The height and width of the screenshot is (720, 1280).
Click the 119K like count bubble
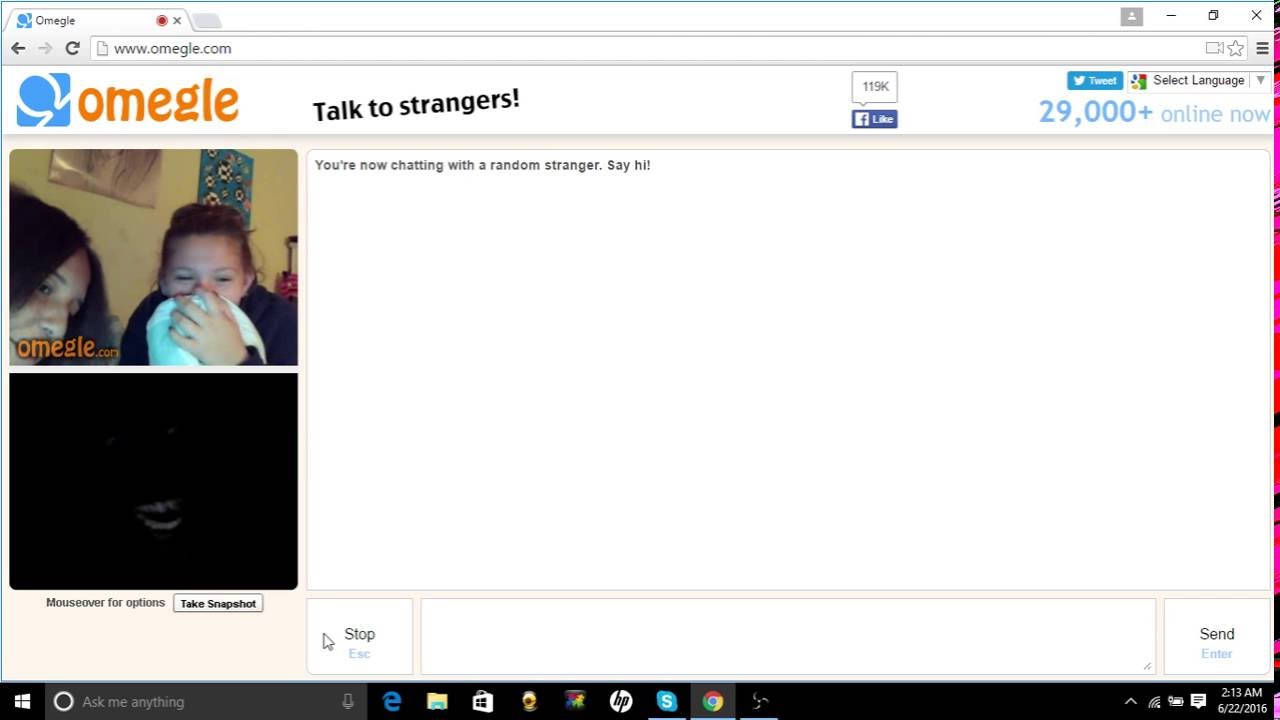875,87
